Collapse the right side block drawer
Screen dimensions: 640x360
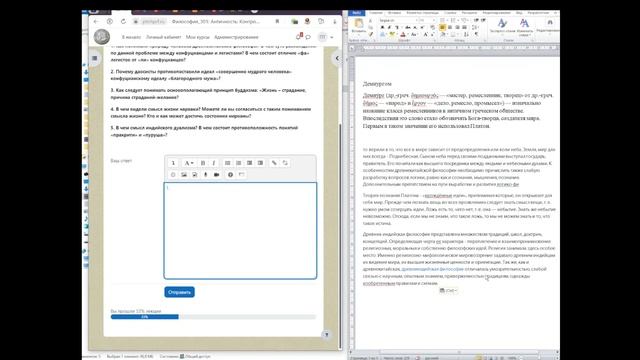click(x=337, y=58)
